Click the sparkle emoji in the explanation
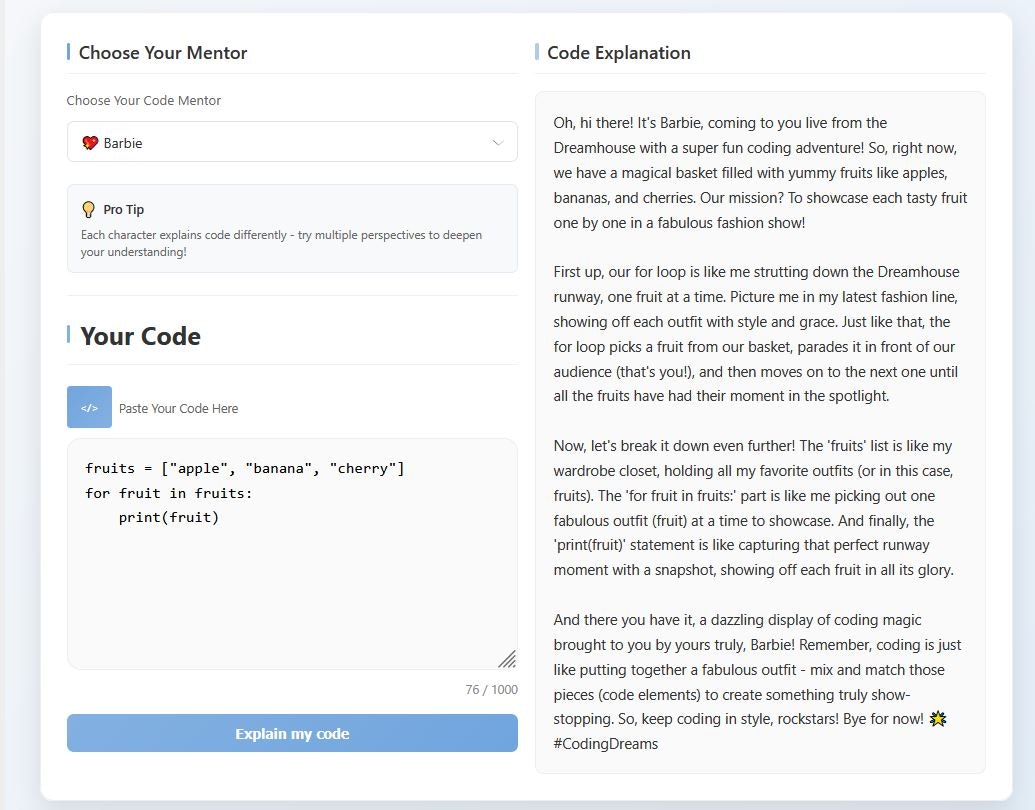The image size is (1035, 810). click(x=938, y=719)
